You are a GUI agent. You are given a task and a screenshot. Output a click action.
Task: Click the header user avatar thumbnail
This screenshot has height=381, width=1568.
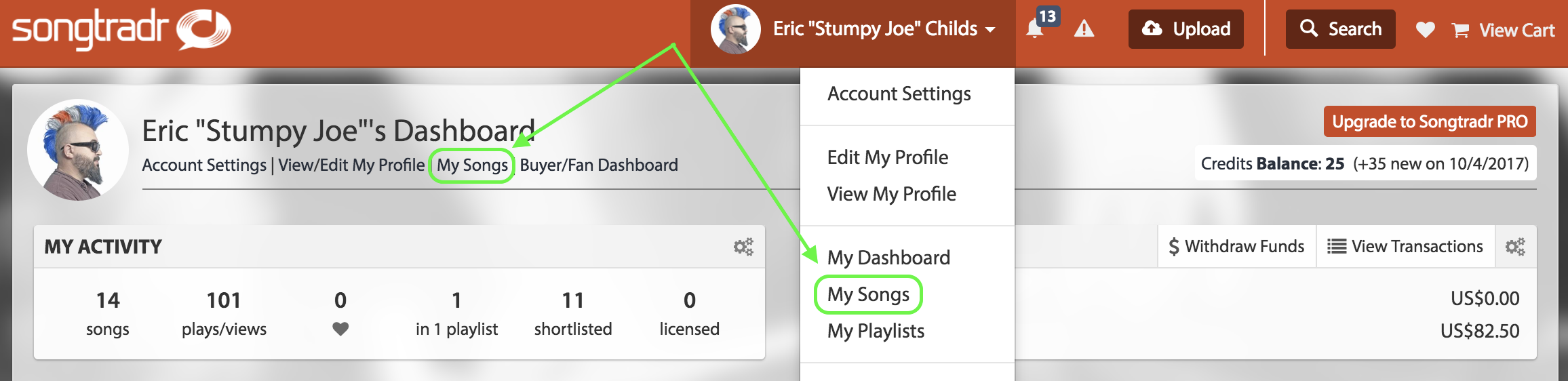(735, 29)
